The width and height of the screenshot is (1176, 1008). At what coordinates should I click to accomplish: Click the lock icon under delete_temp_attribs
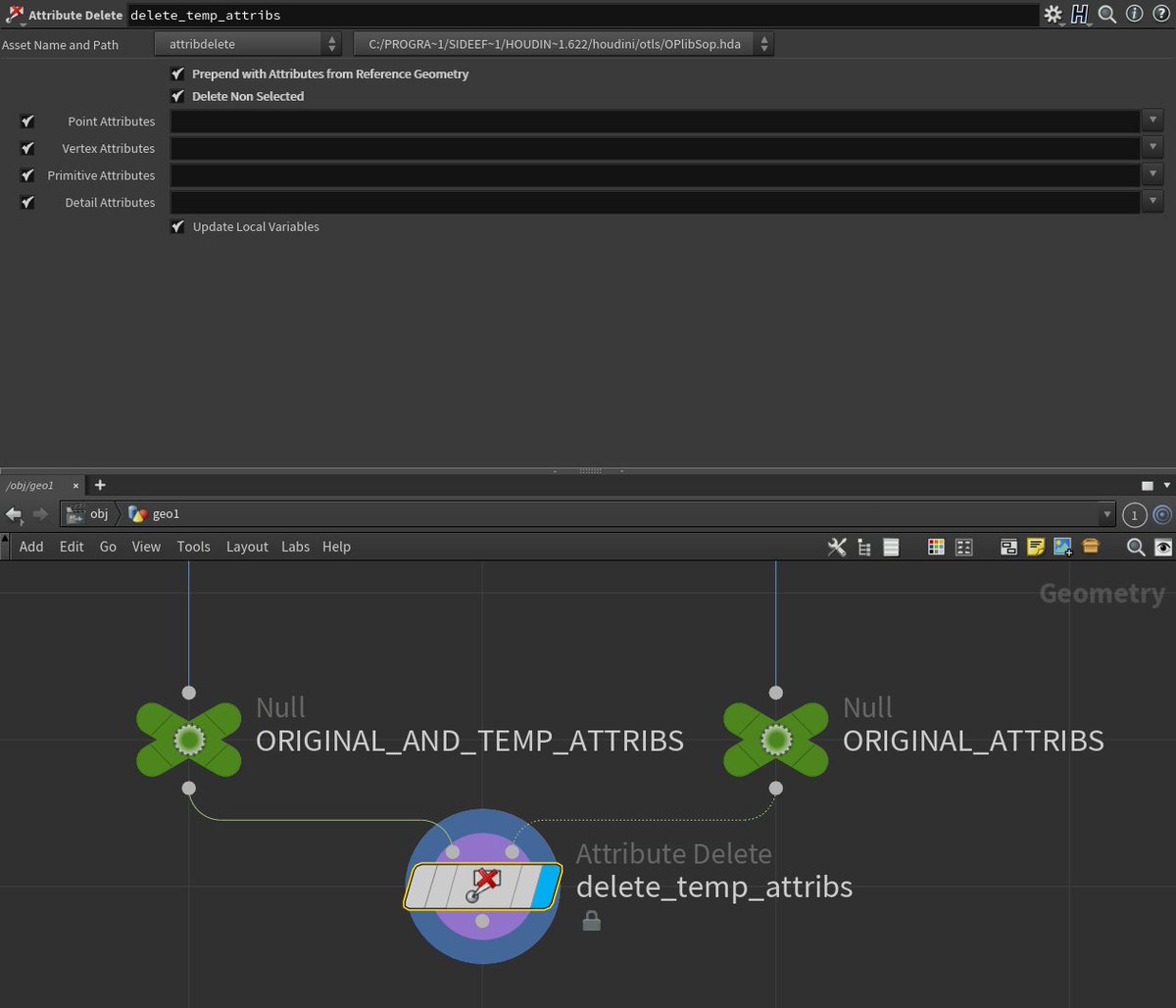591,921
